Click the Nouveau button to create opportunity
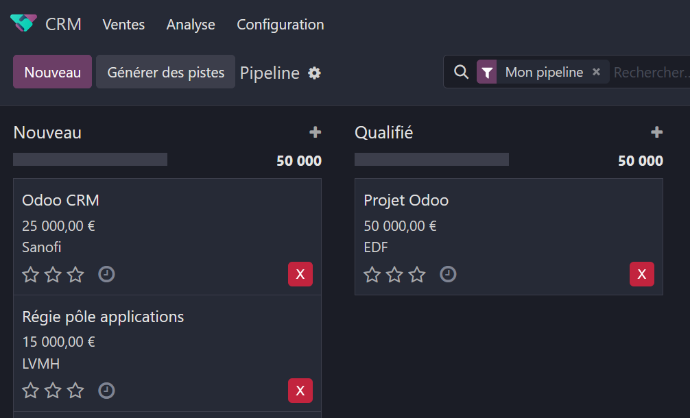Screen dimensions: 690x418 click(x=52, y=72)
